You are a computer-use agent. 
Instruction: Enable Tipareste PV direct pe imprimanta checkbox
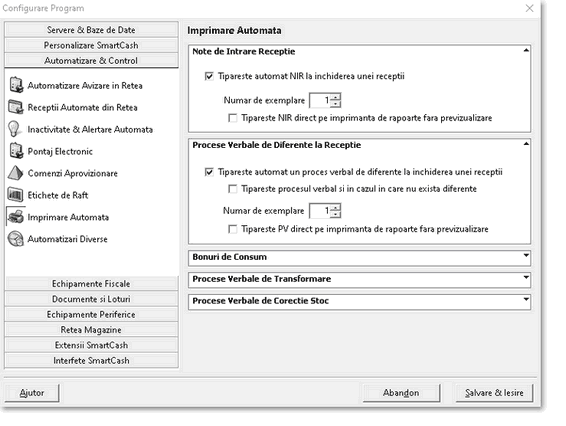233,229
